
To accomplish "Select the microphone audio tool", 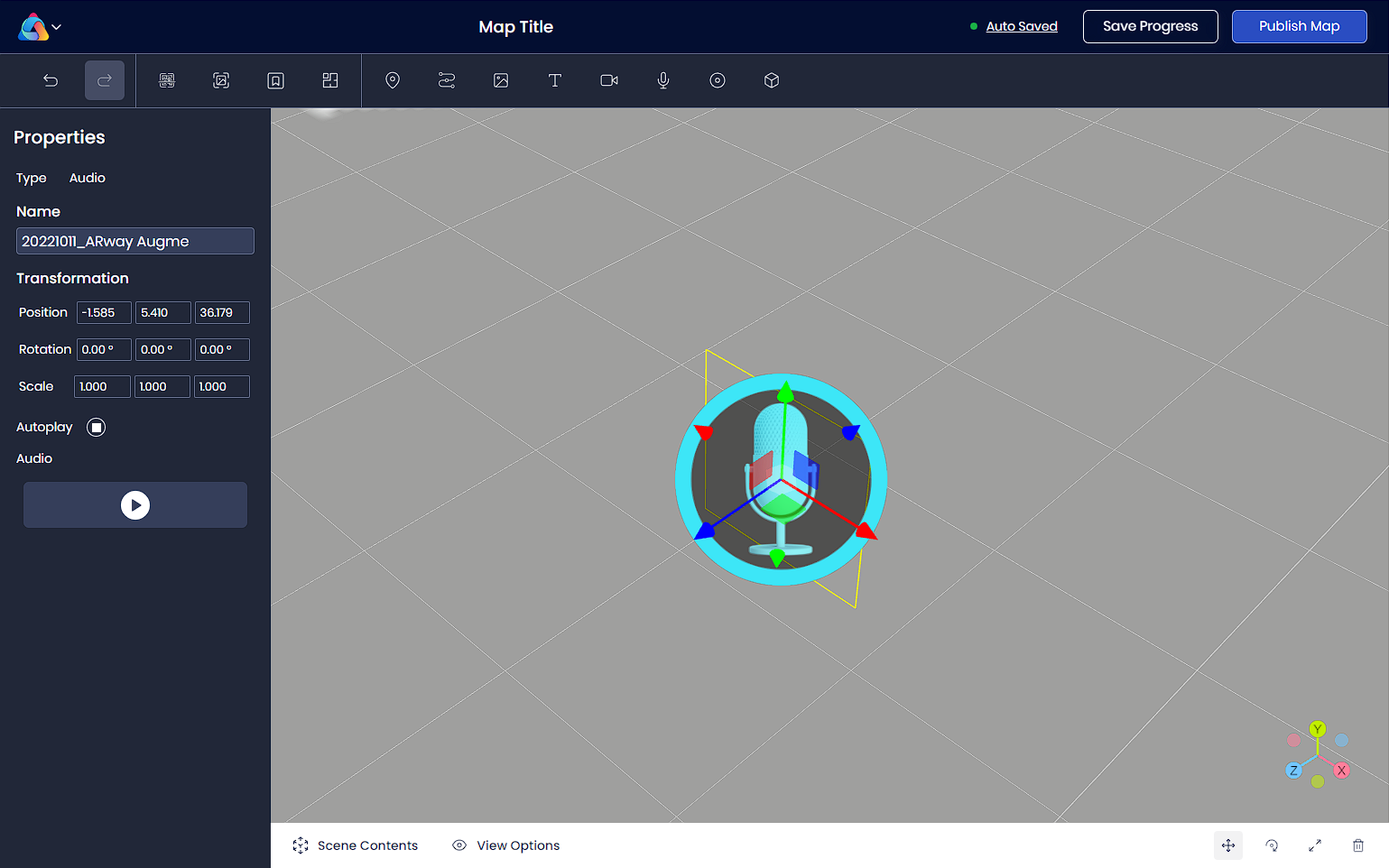I will point(663,80).
